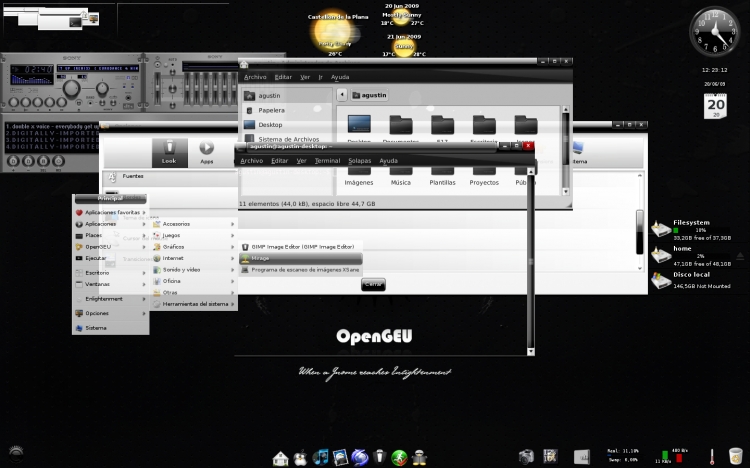Click the thermometer temperature gadget

click(x=712, y=457)
